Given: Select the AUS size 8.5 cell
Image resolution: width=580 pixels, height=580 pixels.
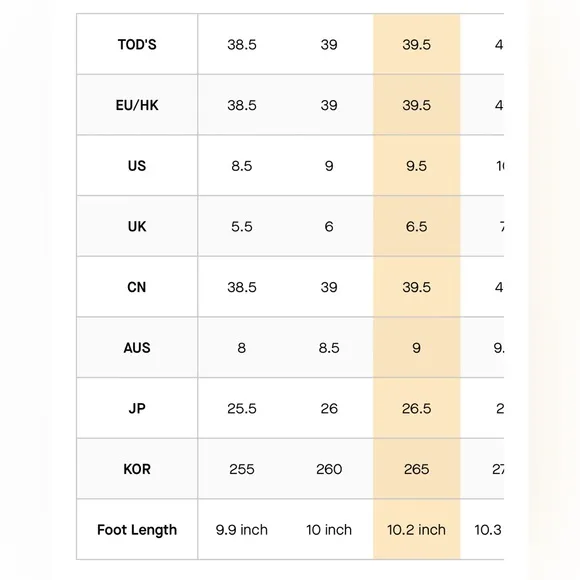Looking at the screenshot, I should click(x=329, y=348).
